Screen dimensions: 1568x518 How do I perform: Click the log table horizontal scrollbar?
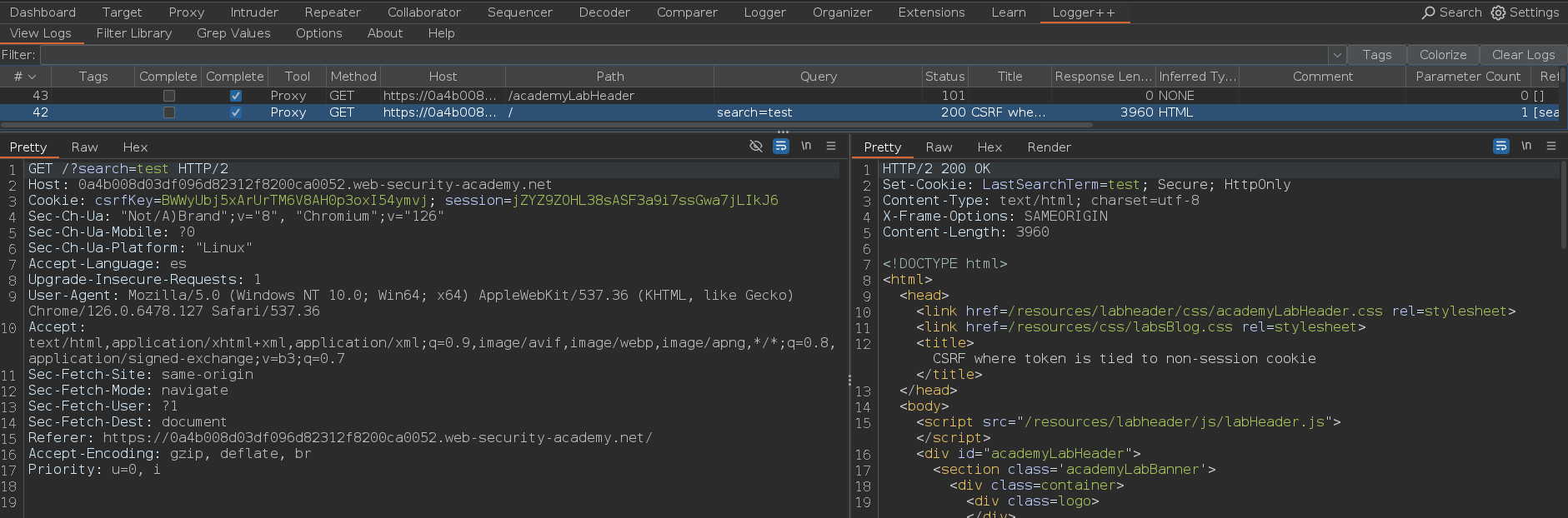tap(546, 126)
